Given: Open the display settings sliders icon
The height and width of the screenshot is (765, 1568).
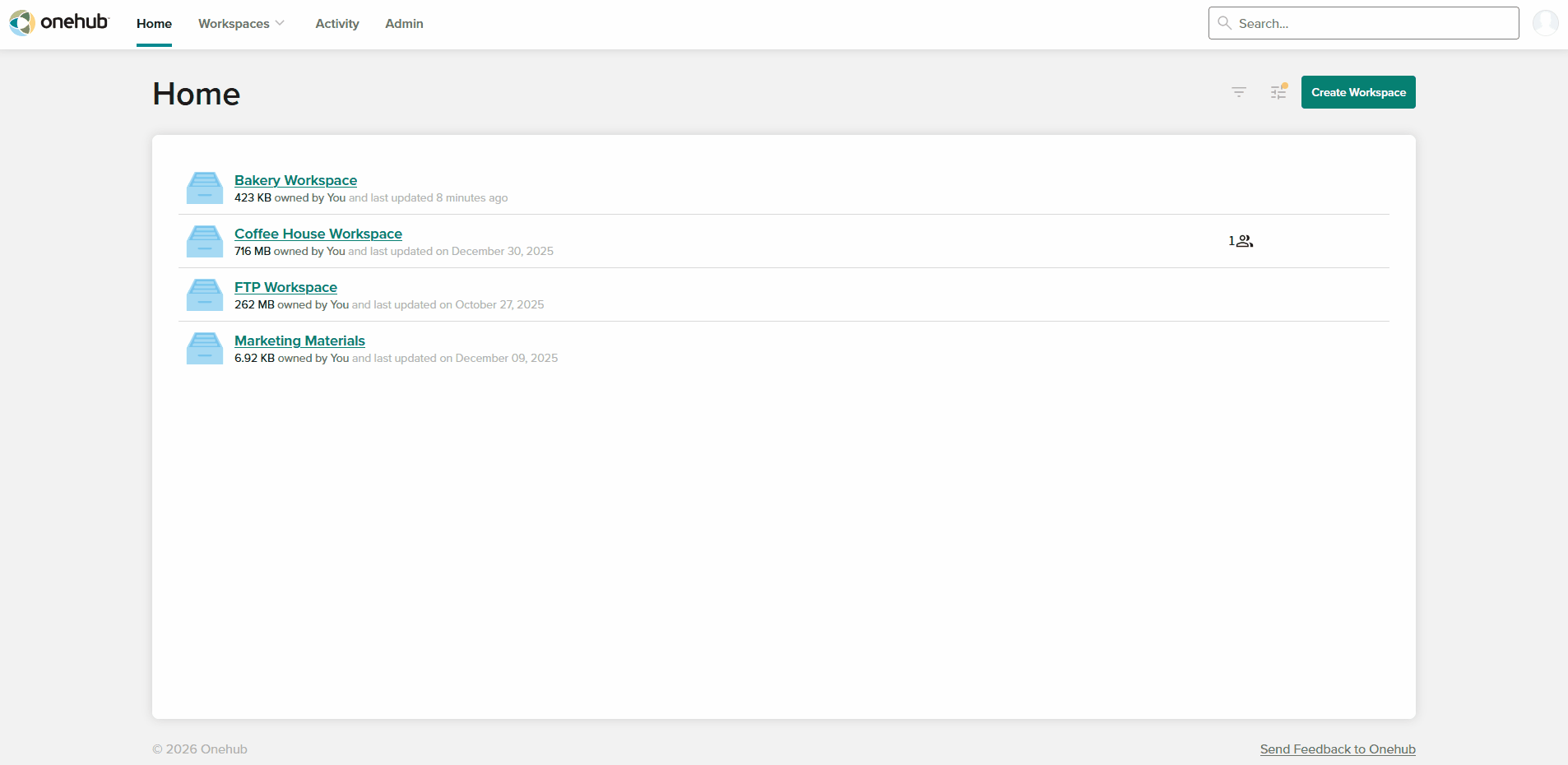Looking at the screenshot, I should [x=1278, y=92].
